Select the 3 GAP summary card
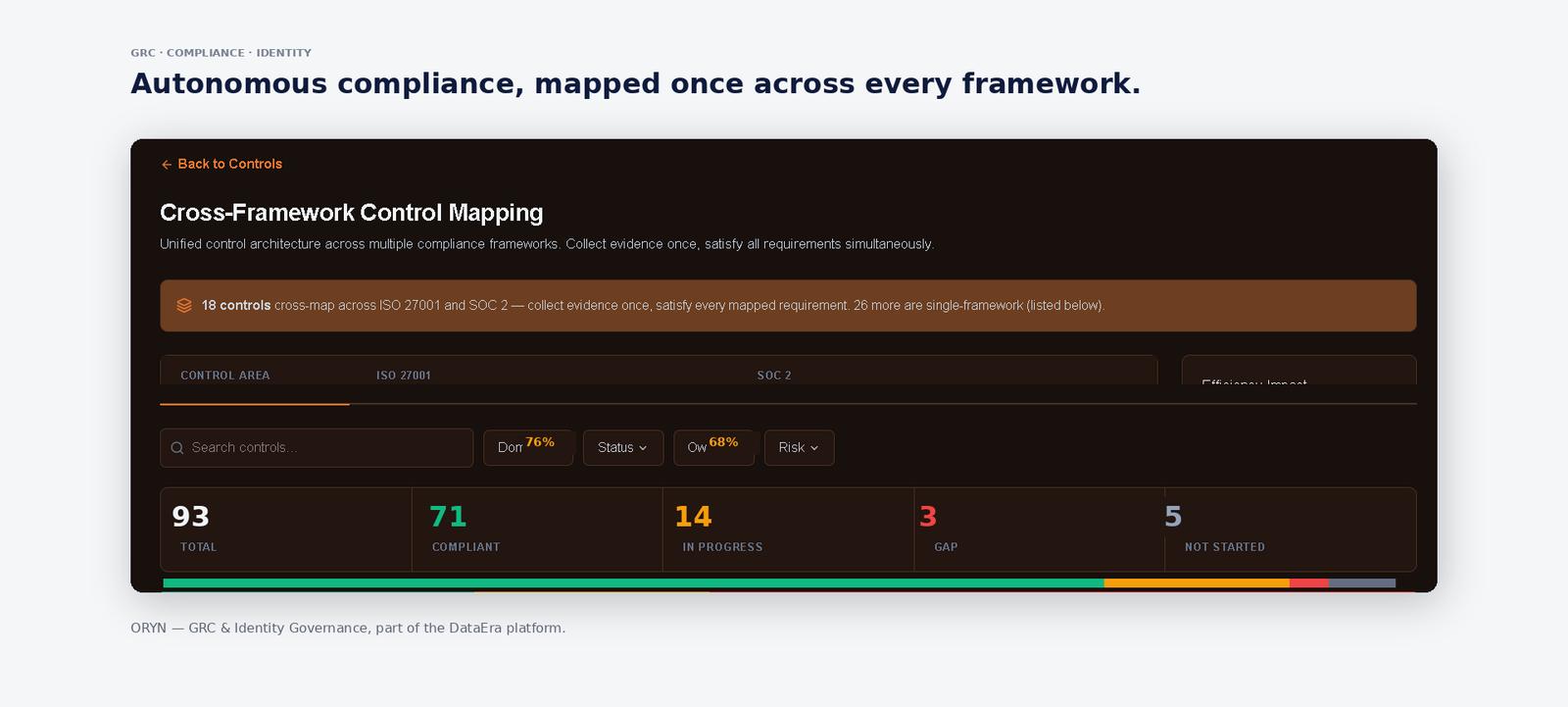Image resolution: width=1568 pixels, height=707 pixels. (1039, 530)
